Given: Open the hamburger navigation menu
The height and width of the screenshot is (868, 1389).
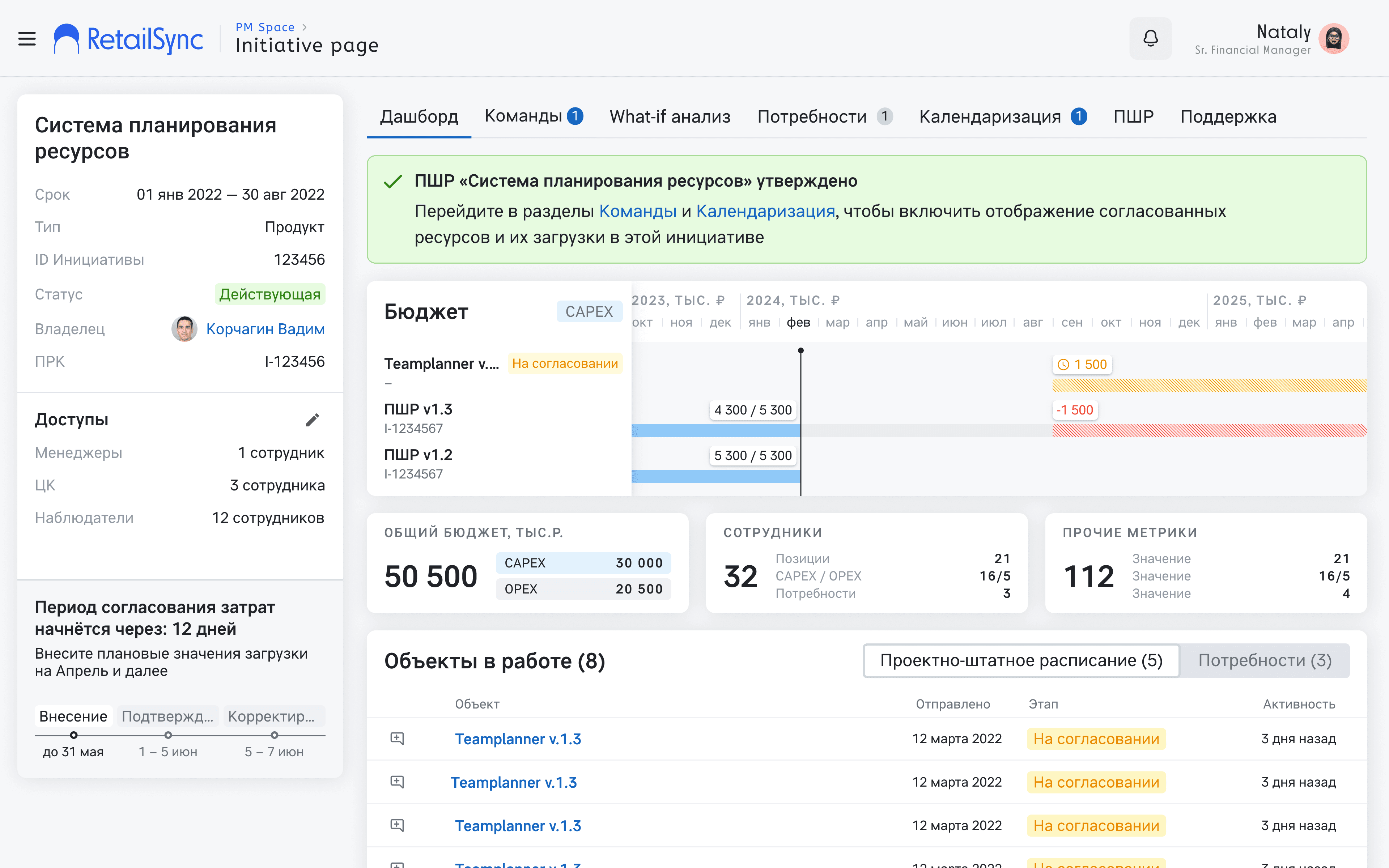Looking at the screenshot, I should tap(27, 38).
